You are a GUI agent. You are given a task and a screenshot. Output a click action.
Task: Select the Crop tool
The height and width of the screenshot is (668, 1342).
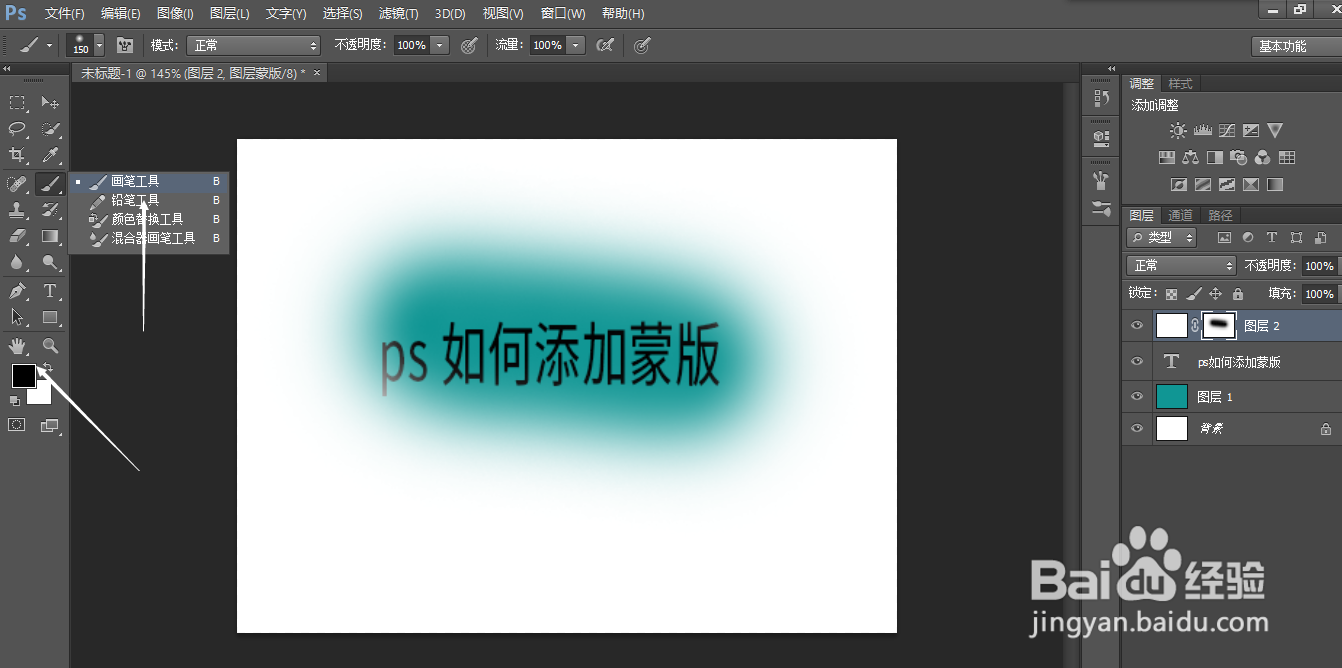click(18, 155)
